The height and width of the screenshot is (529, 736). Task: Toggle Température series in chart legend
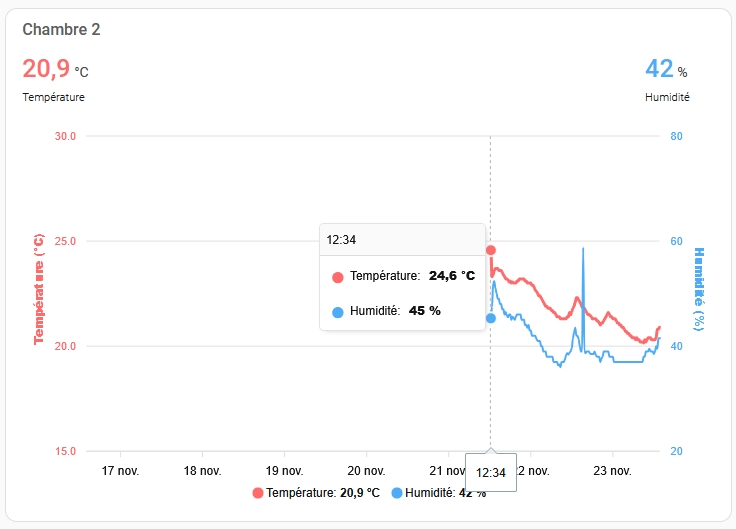323,493
